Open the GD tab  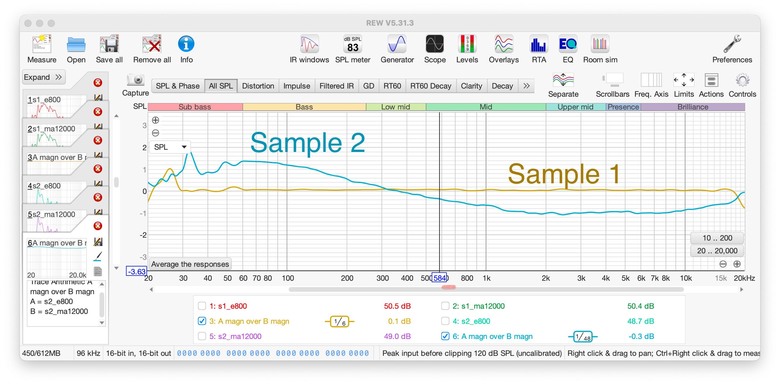point(369,86)
